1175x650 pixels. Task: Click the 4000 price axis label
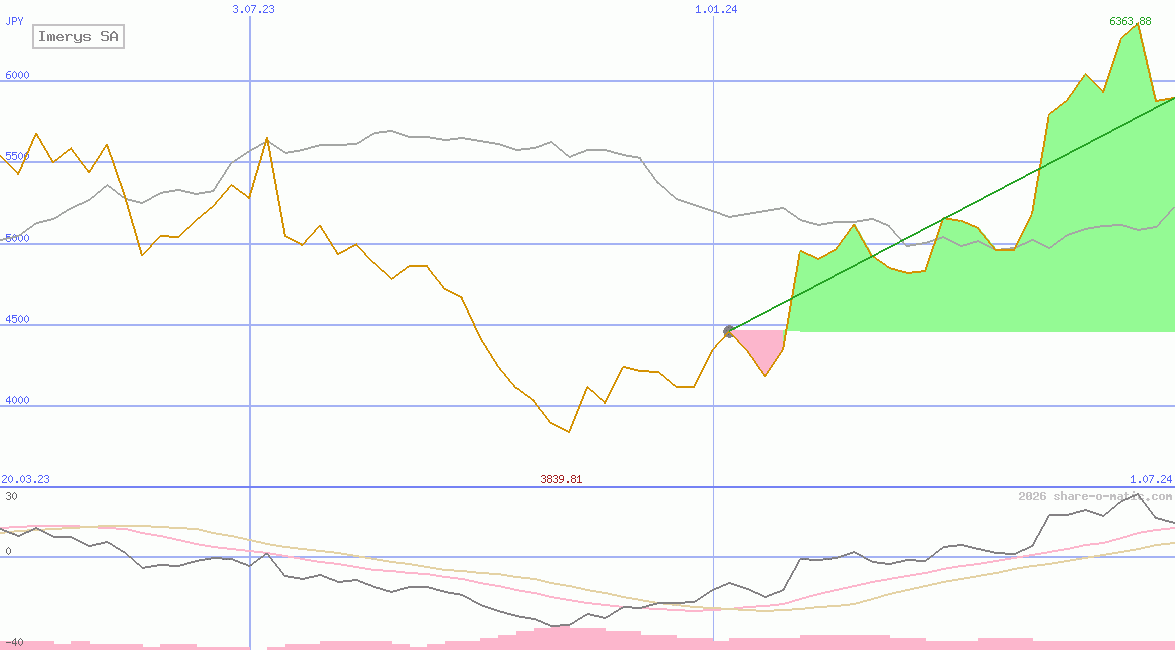[15, 400]
